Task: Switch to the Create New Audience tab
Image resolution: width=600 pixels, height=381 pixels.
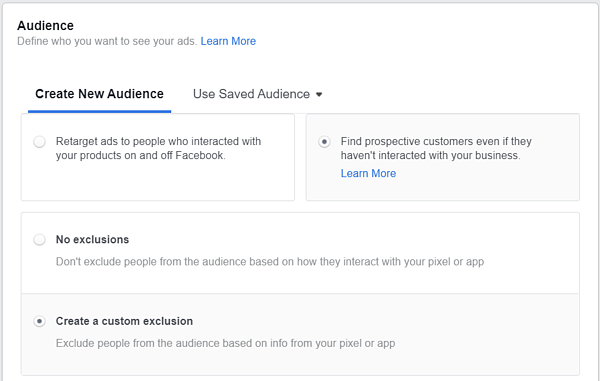Action: 99,94
